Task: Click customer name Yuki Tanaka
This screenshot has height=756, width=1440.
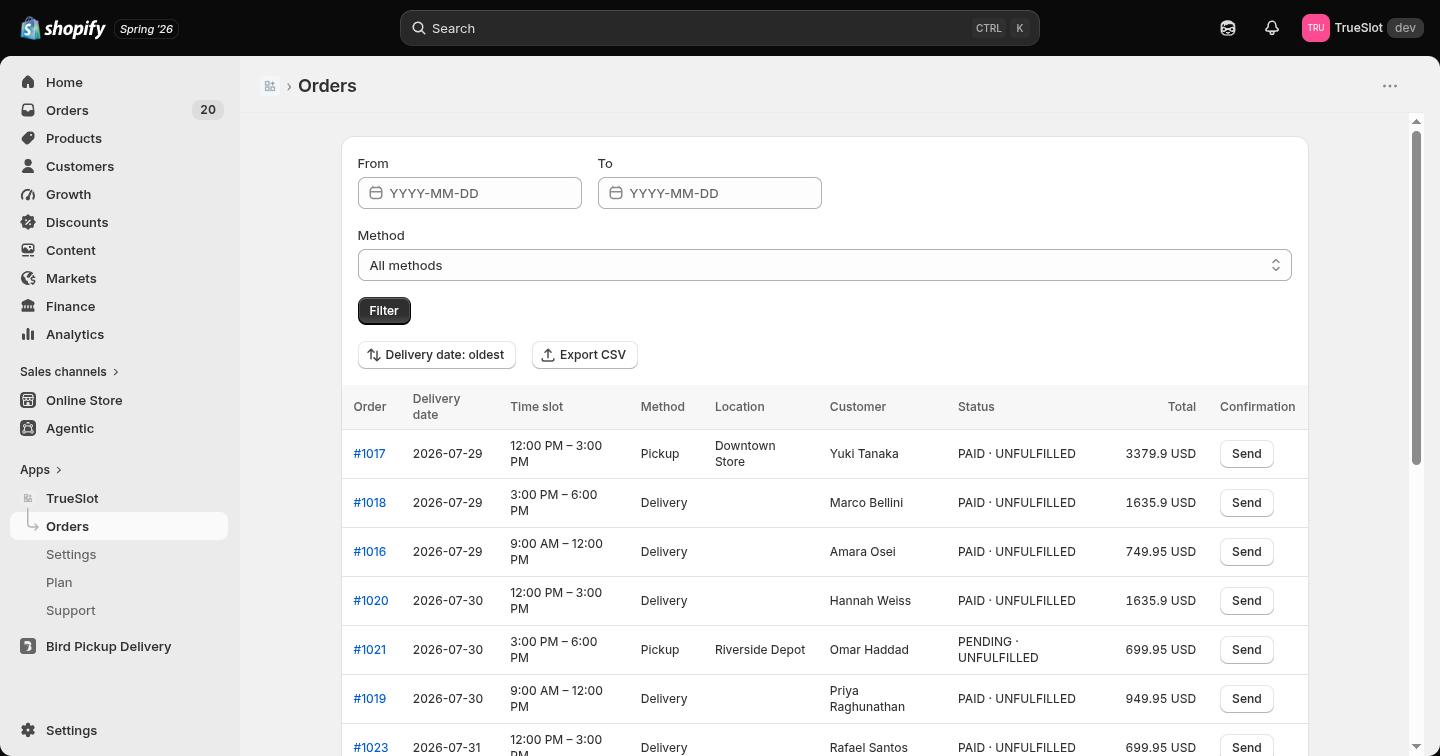Action: tap(864, 454)
